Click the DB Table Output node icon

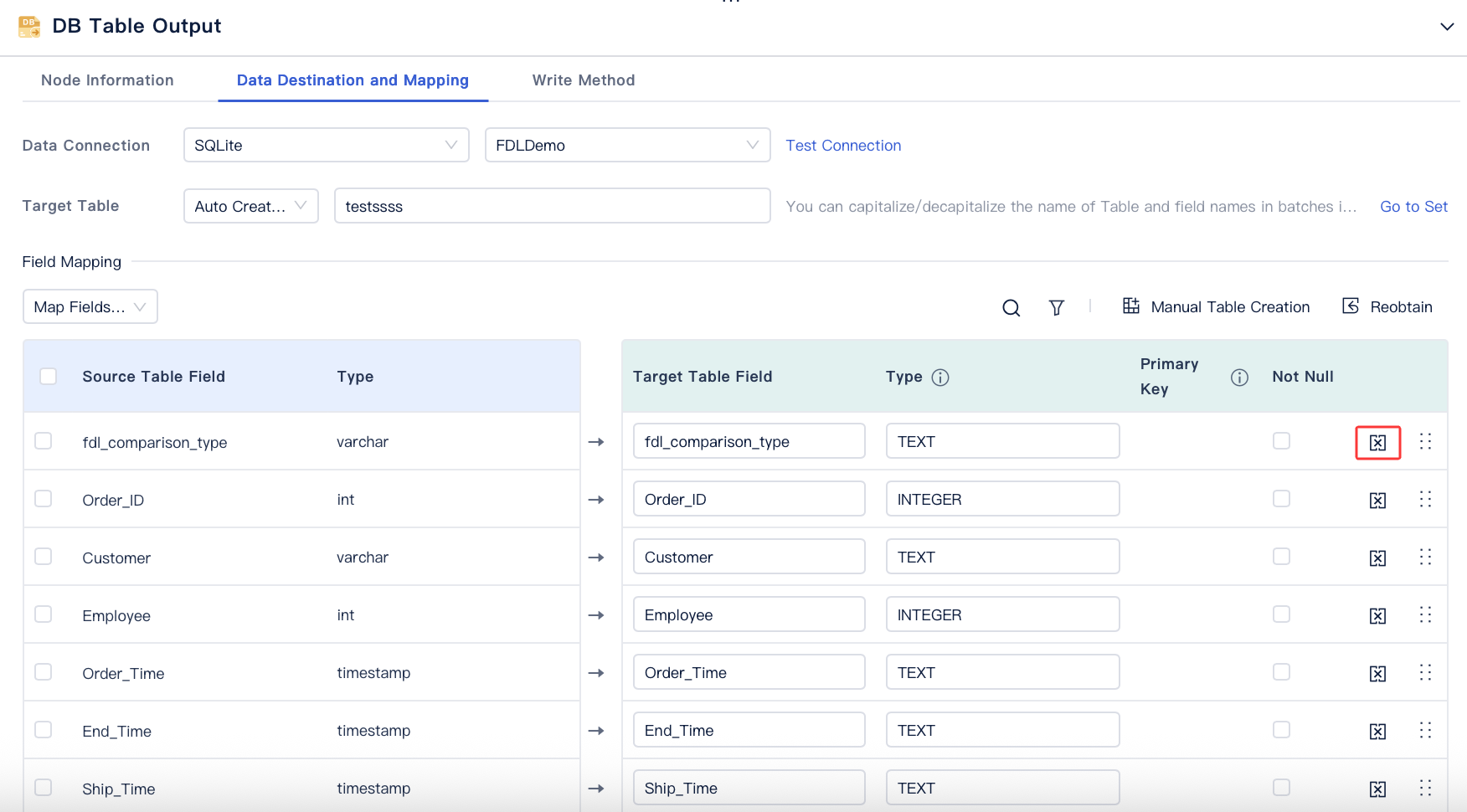pos(29,26)
